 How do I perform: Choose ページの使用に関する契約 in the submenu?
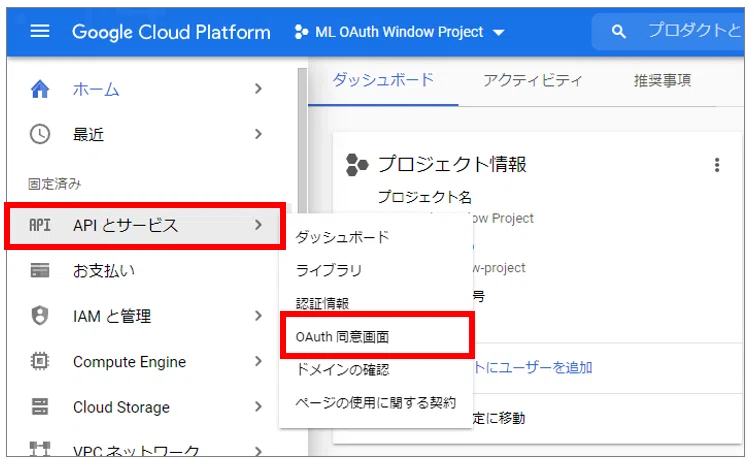click(x=376, y=402)
